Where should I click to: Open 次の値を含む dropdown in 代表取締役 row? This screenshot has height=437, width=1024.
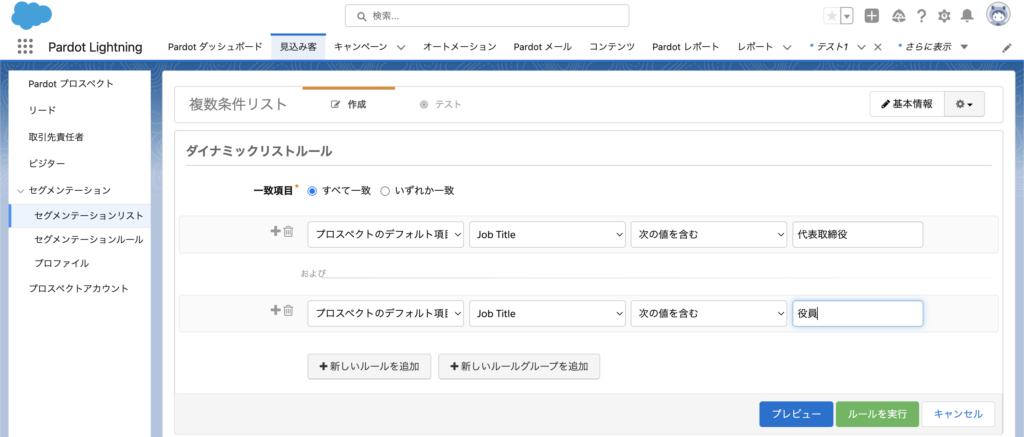709,235
